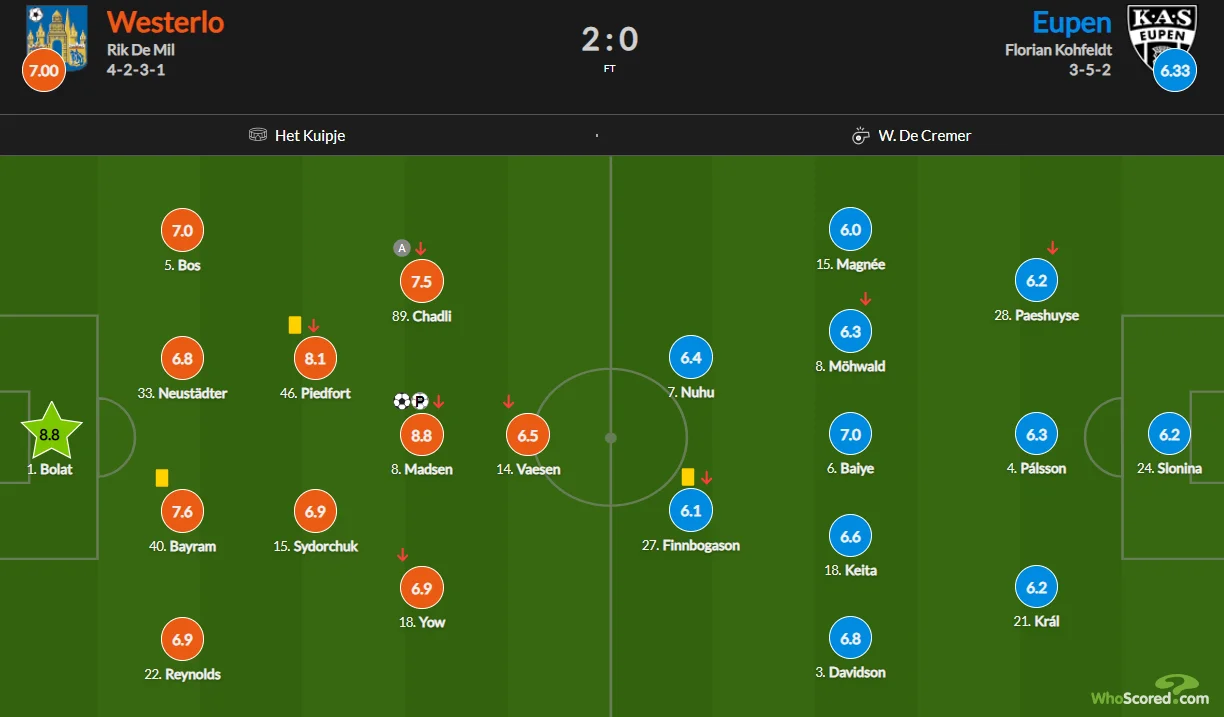Open the Westerlo team name link
This screenshot has width=1224, height=717.
[165, 21]
